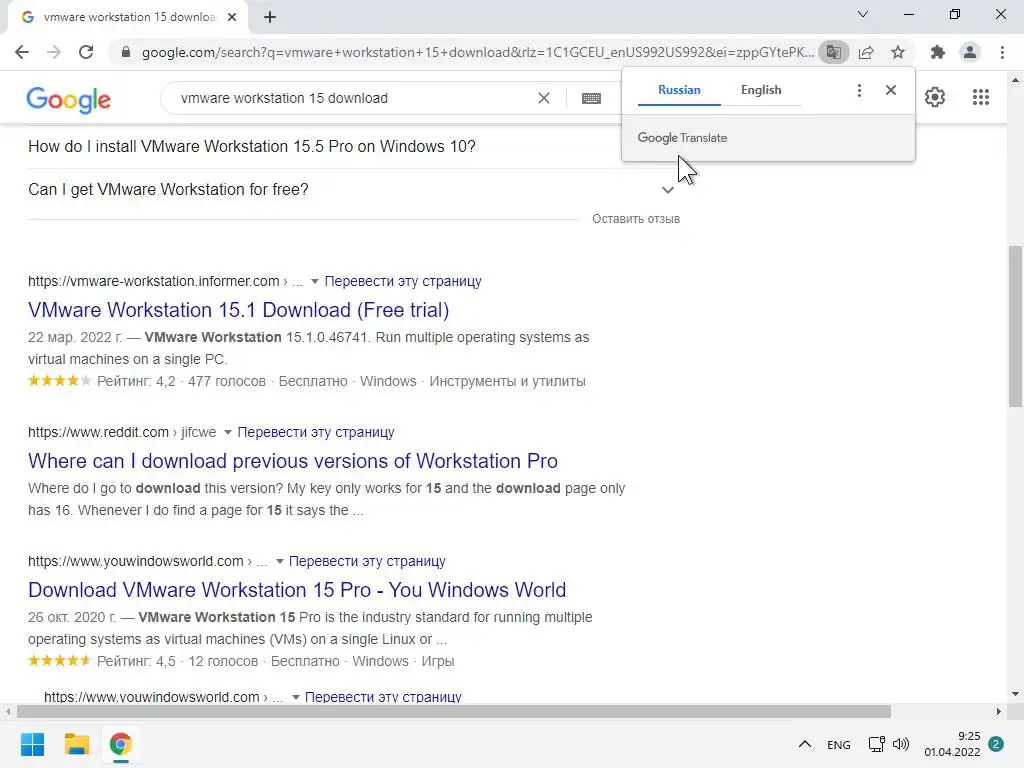Open the on-screen keyboard icon in search box
The width and height of the screenshot is (1024, 768).
click(x=591, y=98)
